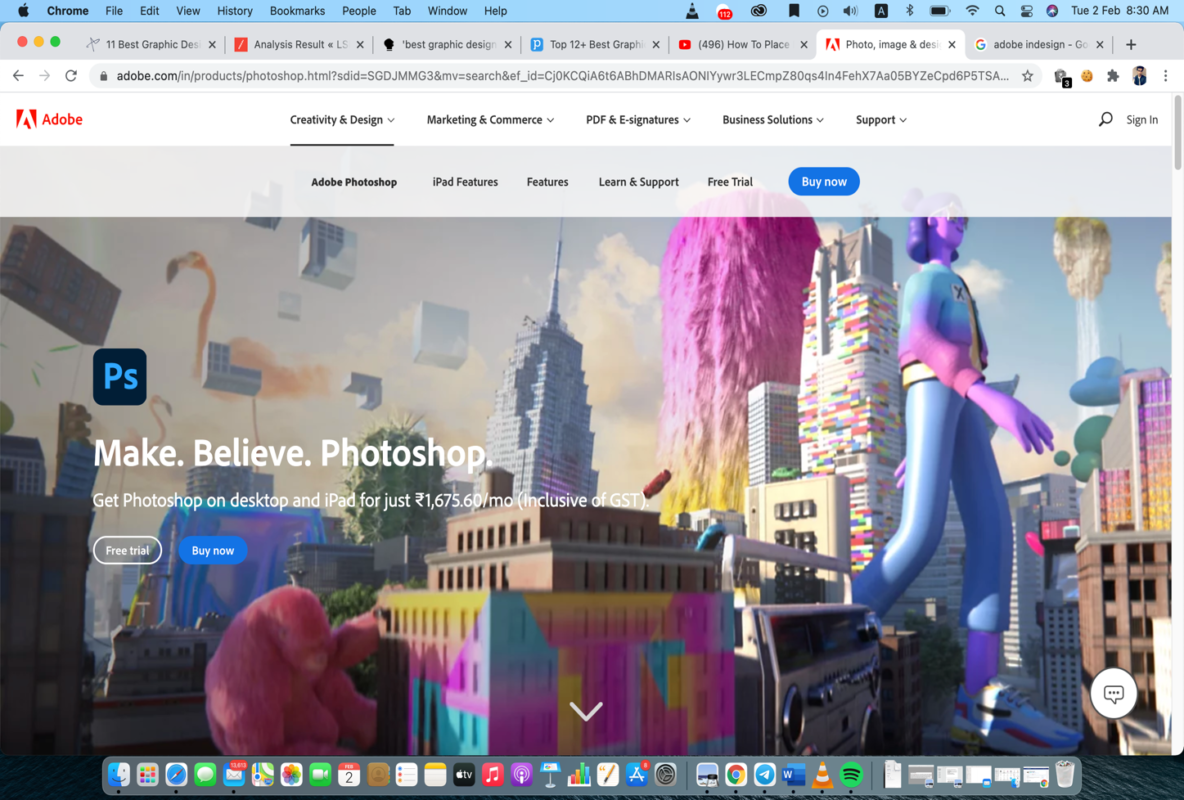Switch to Analysis Result tab

tap(299, 45)
